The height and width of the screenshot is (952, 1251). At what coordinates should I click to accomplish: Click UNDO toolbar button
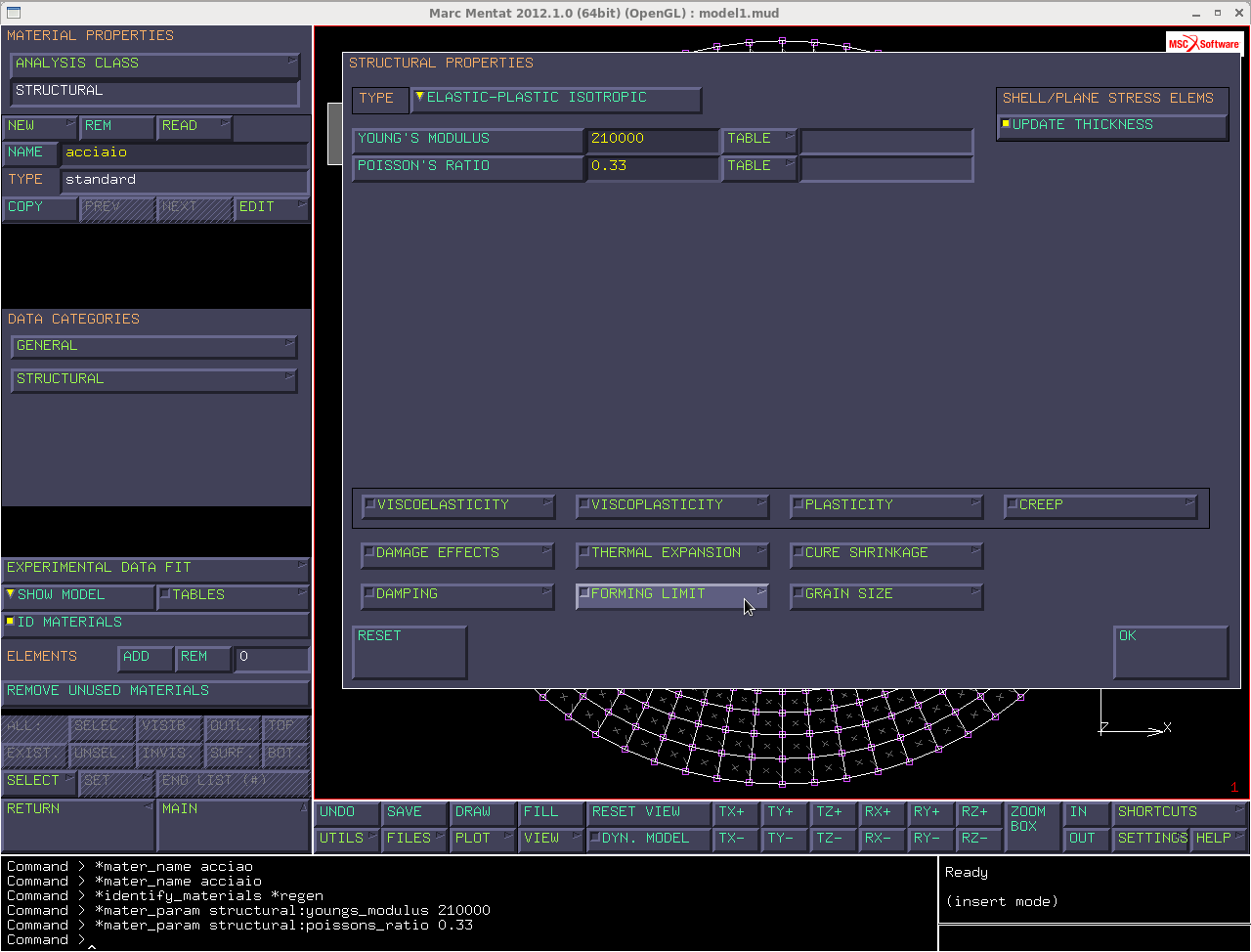346,813
